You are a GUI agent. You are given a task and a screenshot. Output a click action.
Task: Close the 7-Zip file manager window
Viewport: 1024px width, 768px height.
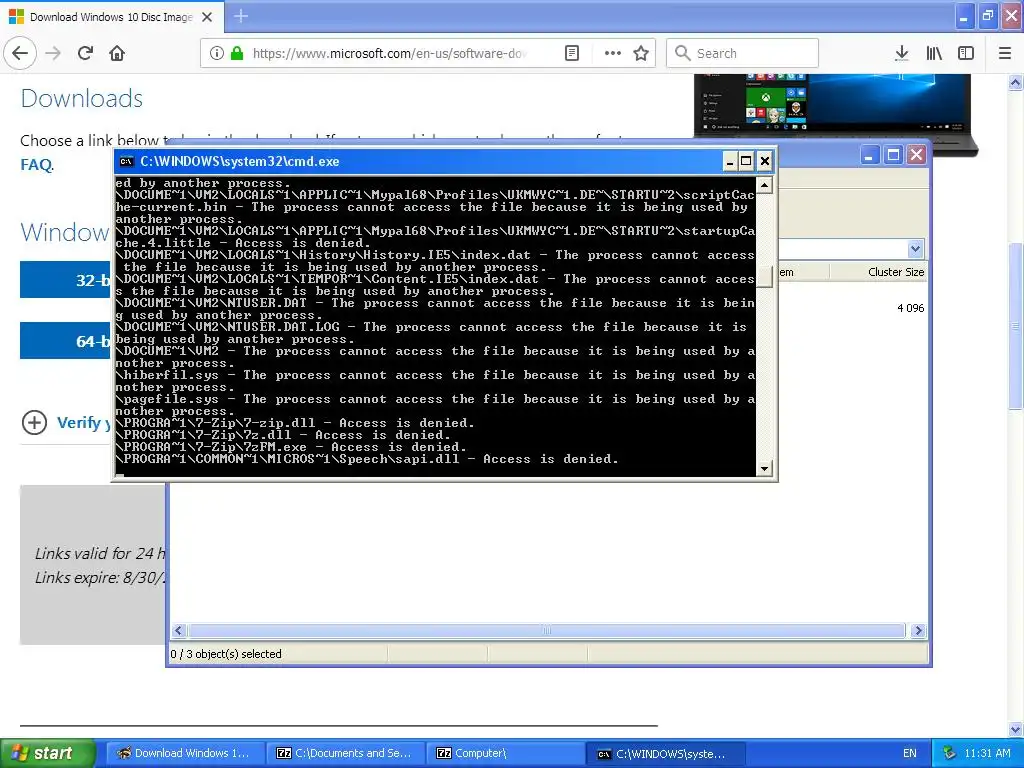917,155
